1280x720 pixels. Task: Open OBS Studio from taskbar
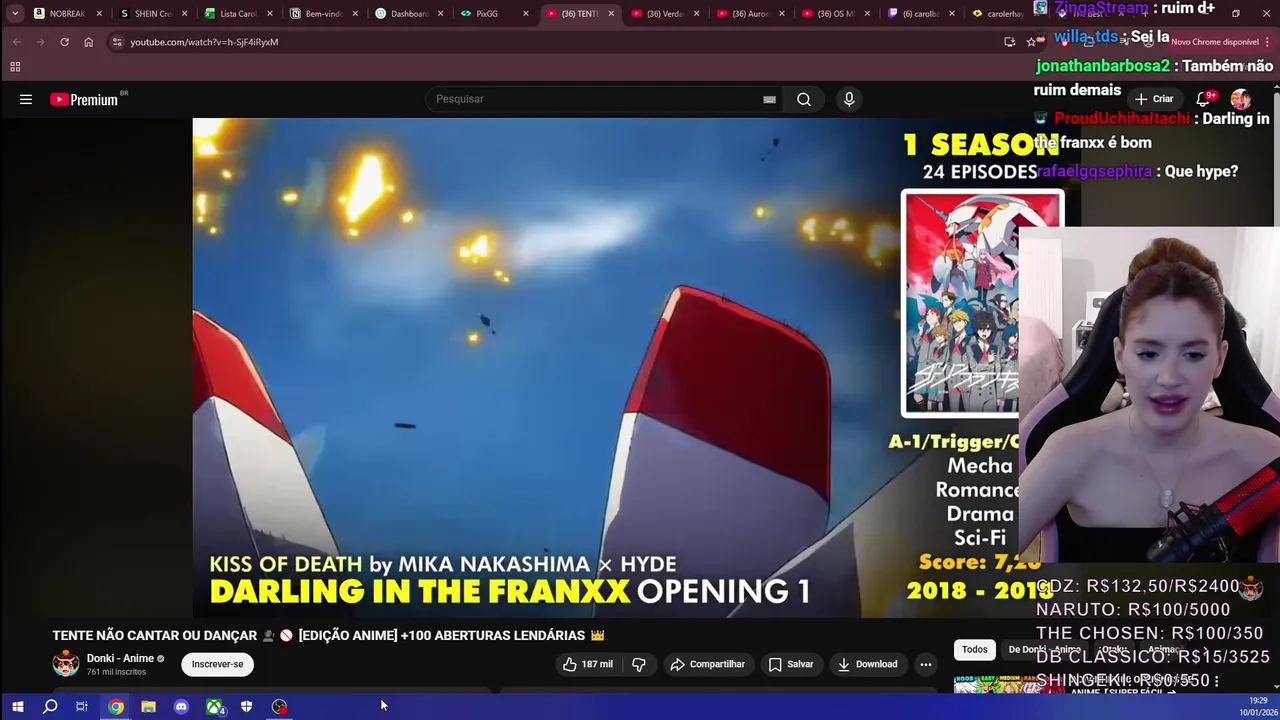280,707
